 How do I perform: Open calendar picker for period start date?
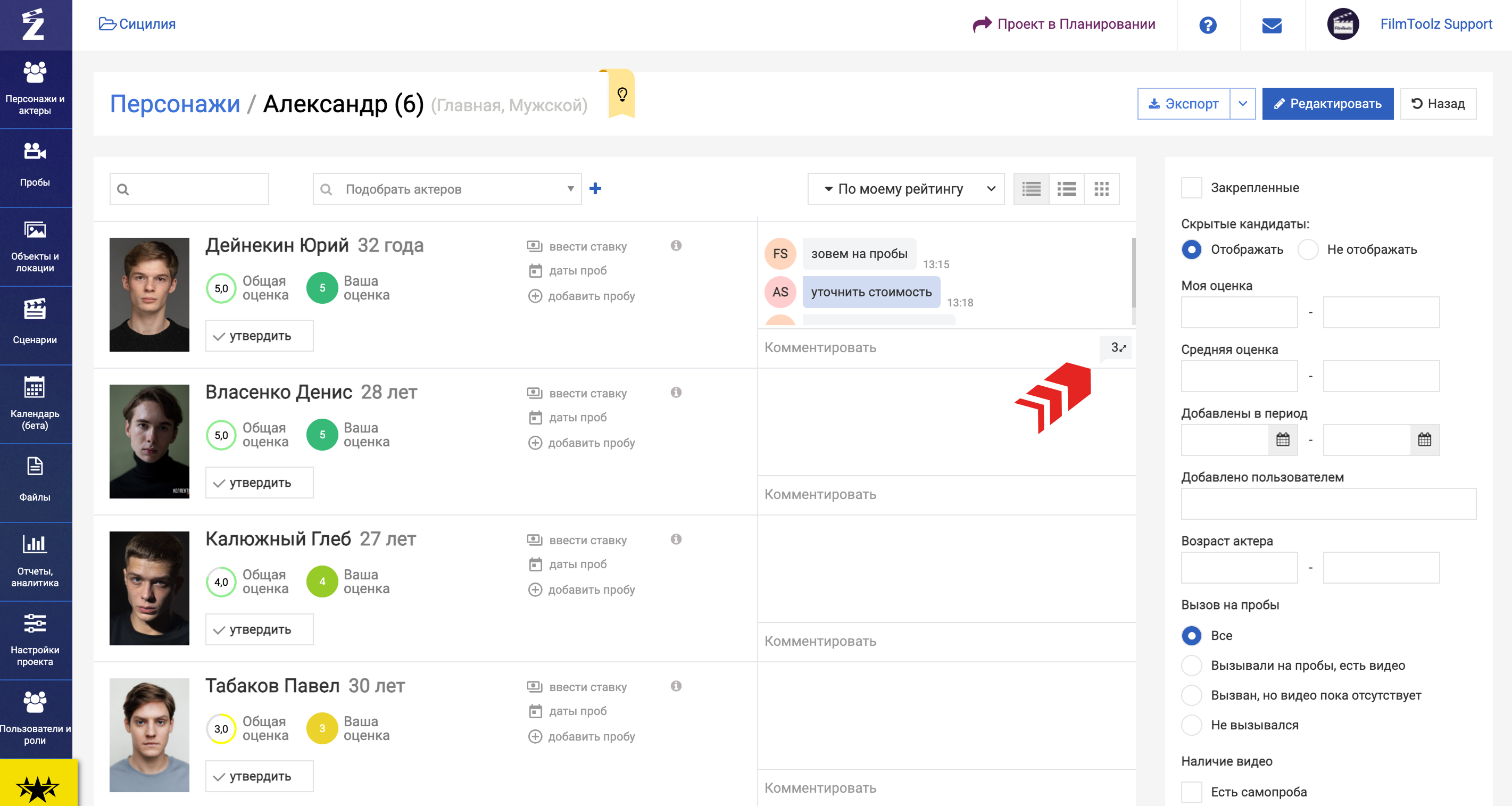[x=1283, y=439]
